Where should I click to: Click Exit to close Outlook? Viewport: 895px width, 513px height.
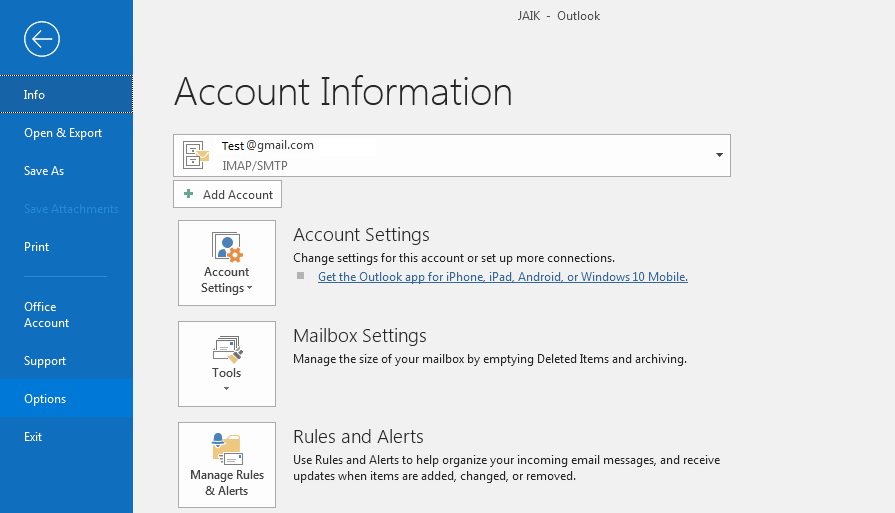66,437
